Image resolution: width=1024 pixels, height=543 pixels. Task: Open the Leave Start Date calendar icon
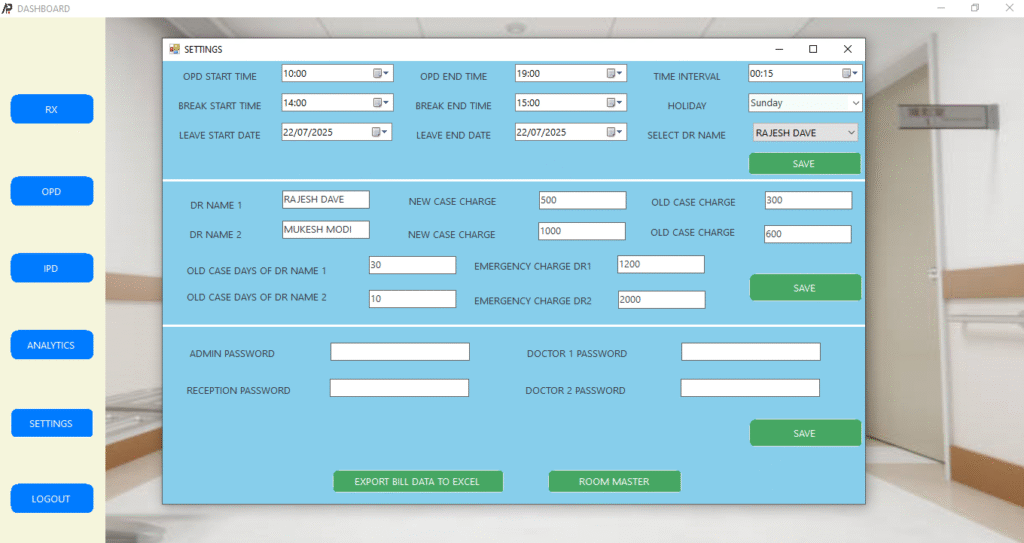click(x=381, y=132)
